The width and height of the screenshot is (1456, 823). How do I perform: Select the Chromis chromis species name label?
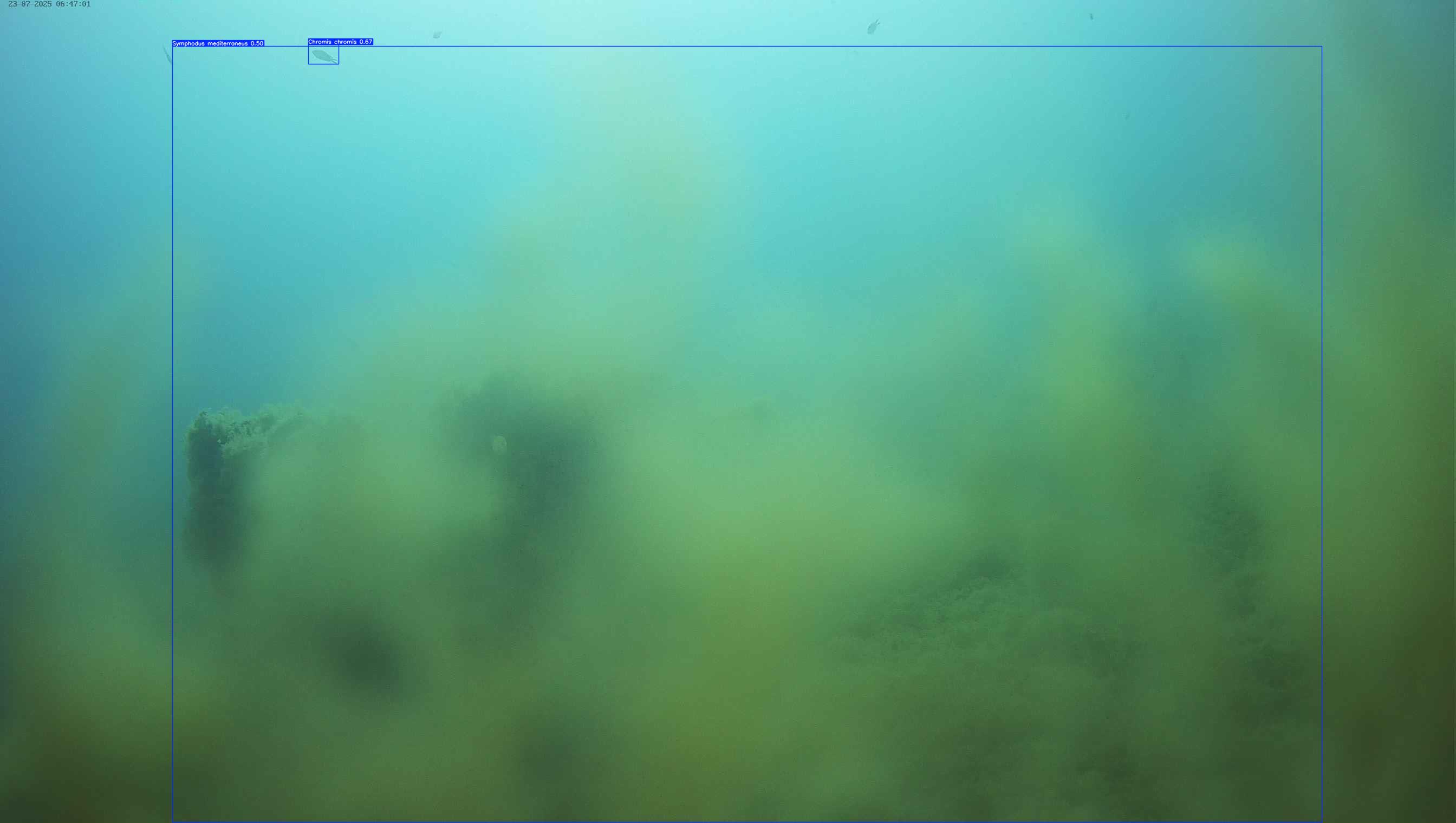coord(332,42)
